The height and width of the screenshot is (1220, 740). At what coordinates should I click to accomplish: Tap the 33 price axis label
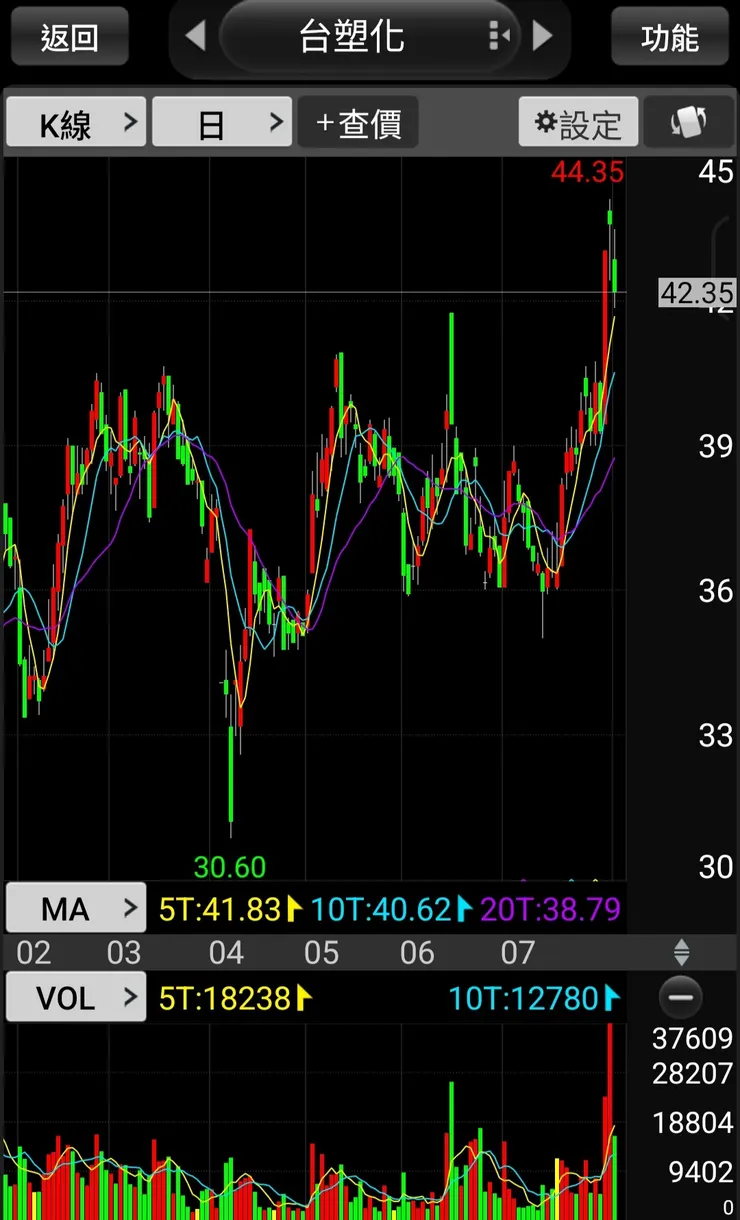click(x=716, y=736)
